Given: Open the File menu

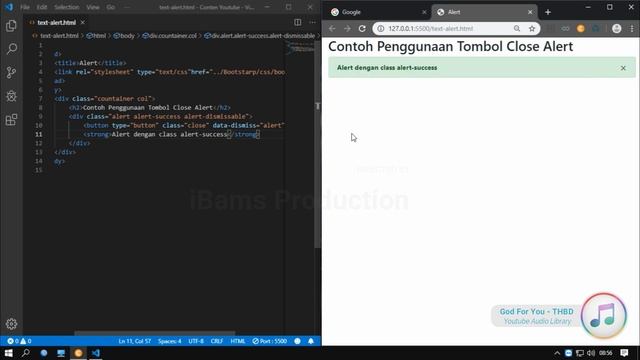Looking at the screenshot, I should 25,7.
